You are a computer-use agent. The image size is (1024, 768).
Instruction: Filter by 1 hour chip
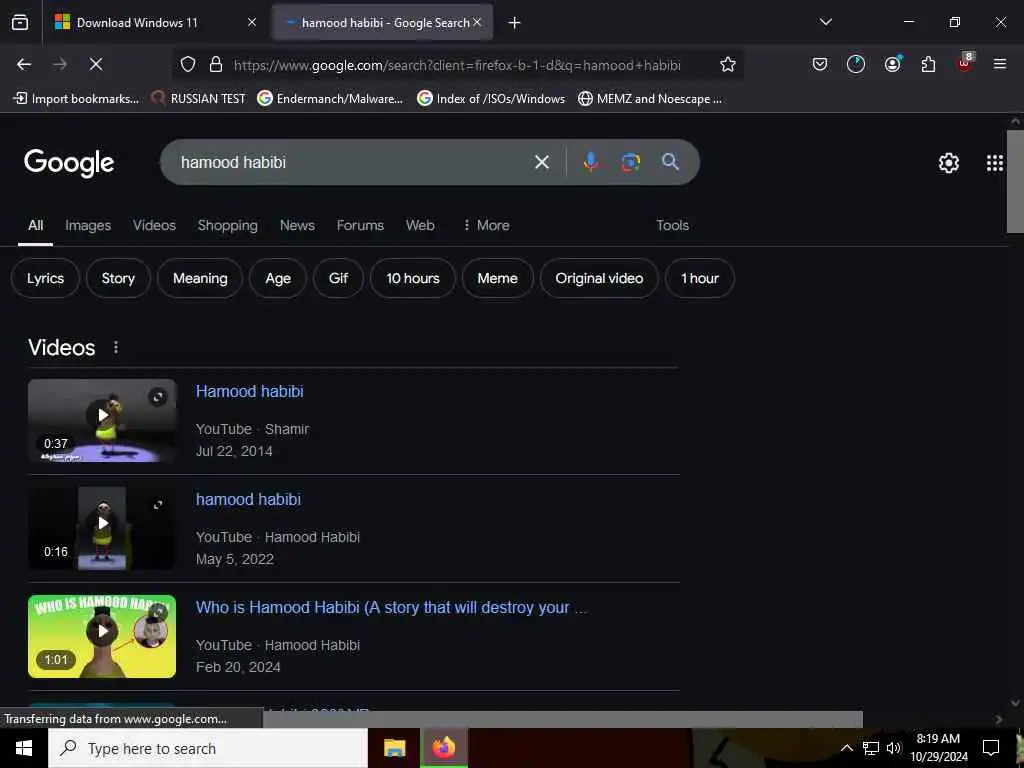[699, 278]
